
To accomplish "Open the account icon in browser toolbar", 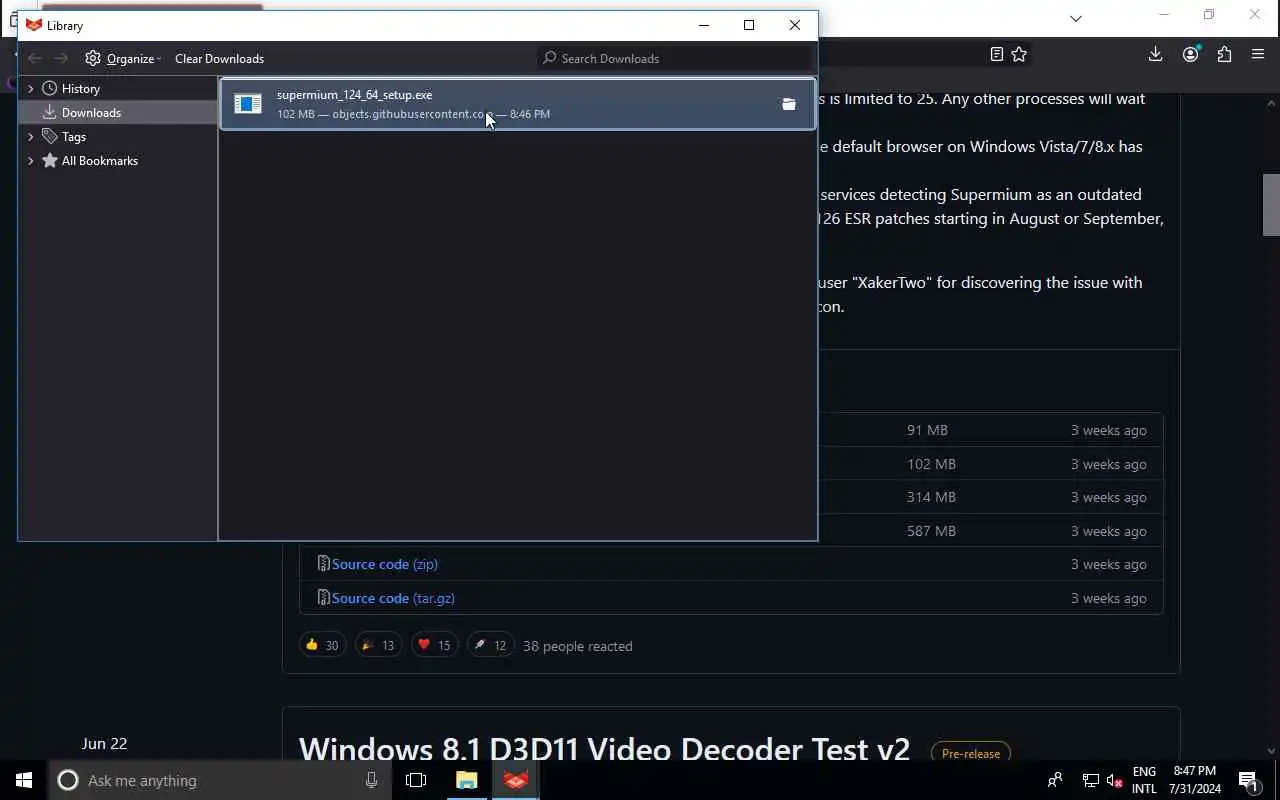I will (1190, 55).
